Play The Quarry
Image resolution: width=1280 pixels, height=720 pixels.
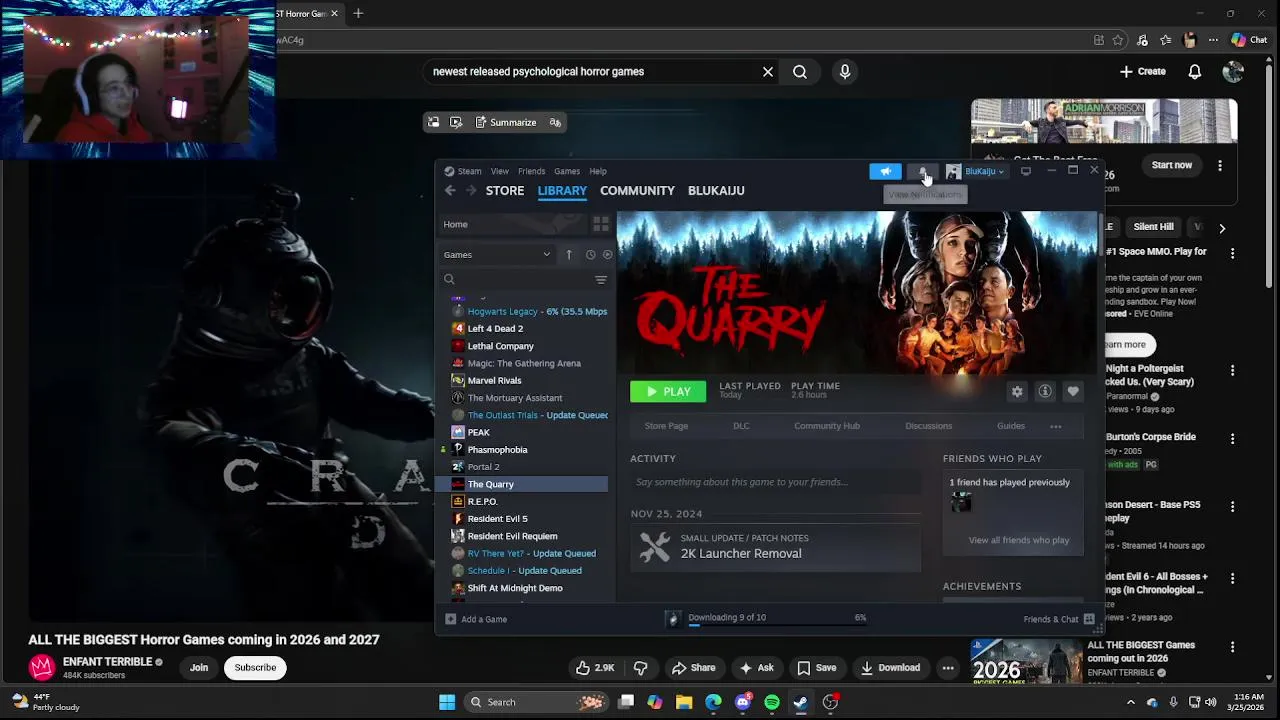[668, 392]
